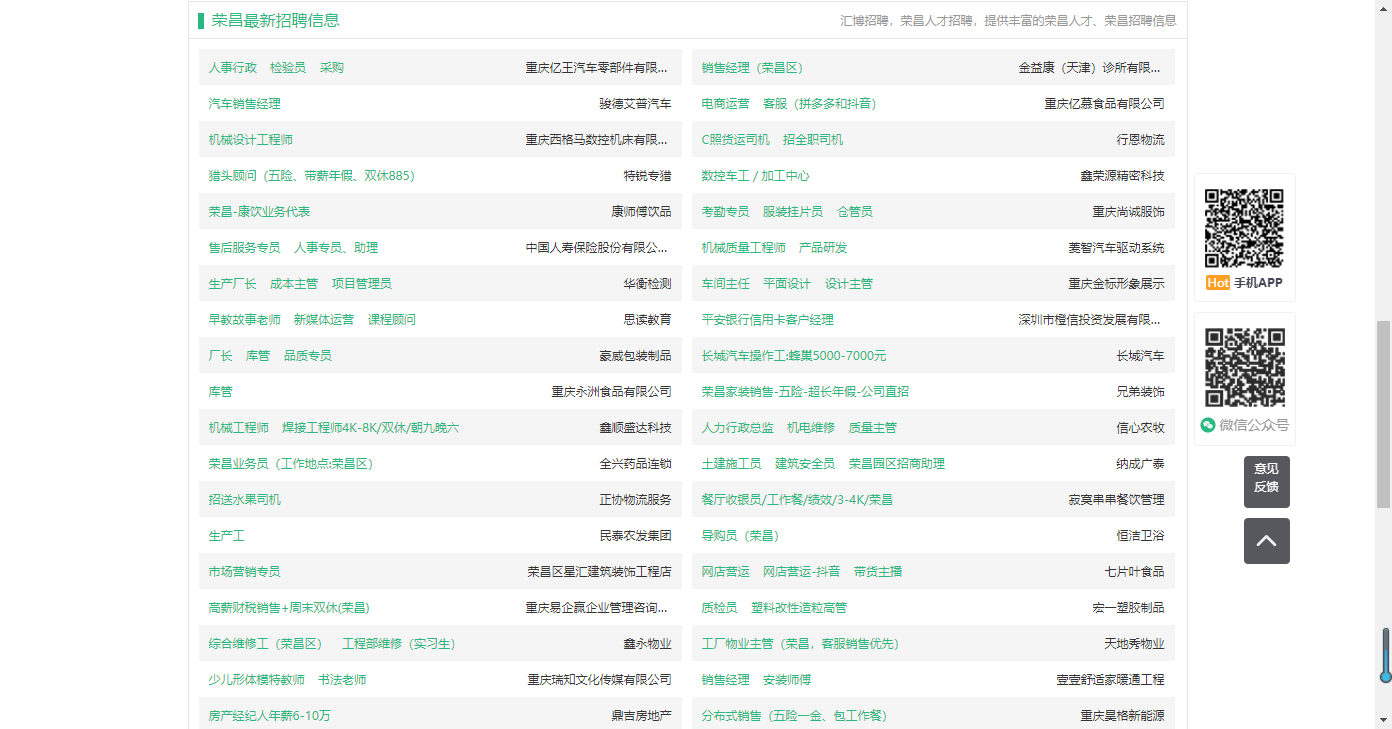Click the green WeChat icon
1392x729 pixels.
(x=1208, y=425)
